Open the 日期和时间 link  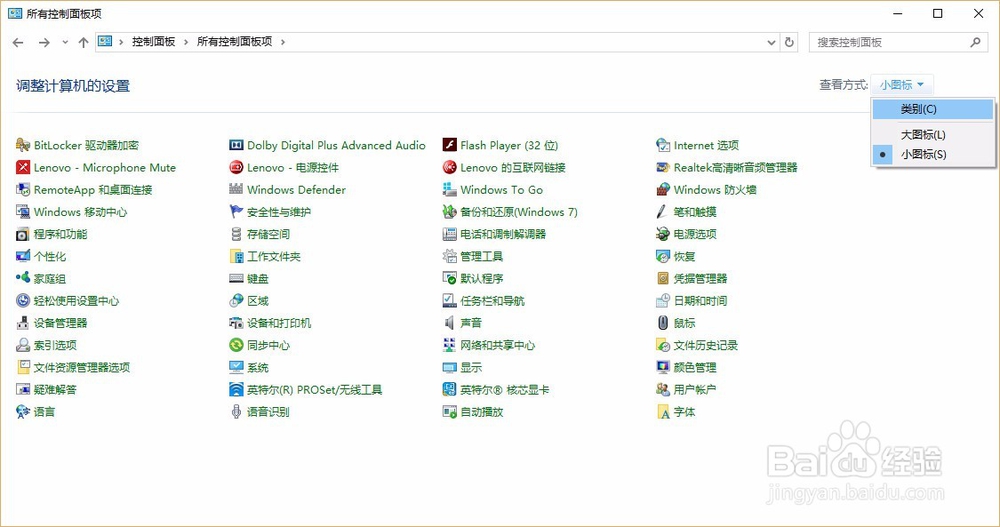click(x=700, y=301)
